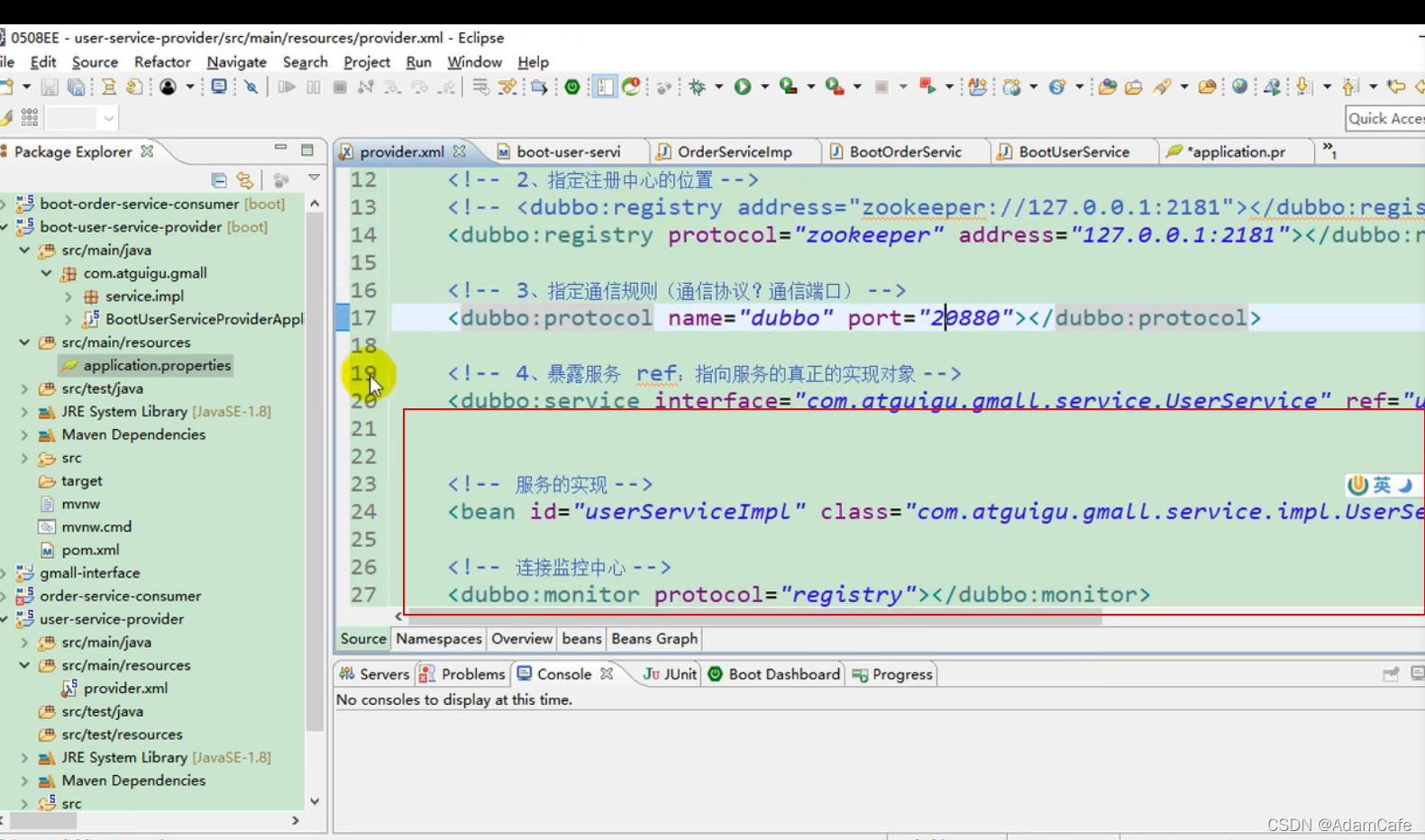Click the Disconnect debug icon
The height and width of the screenshot is (840, 1425).
(x=365, y=87)
